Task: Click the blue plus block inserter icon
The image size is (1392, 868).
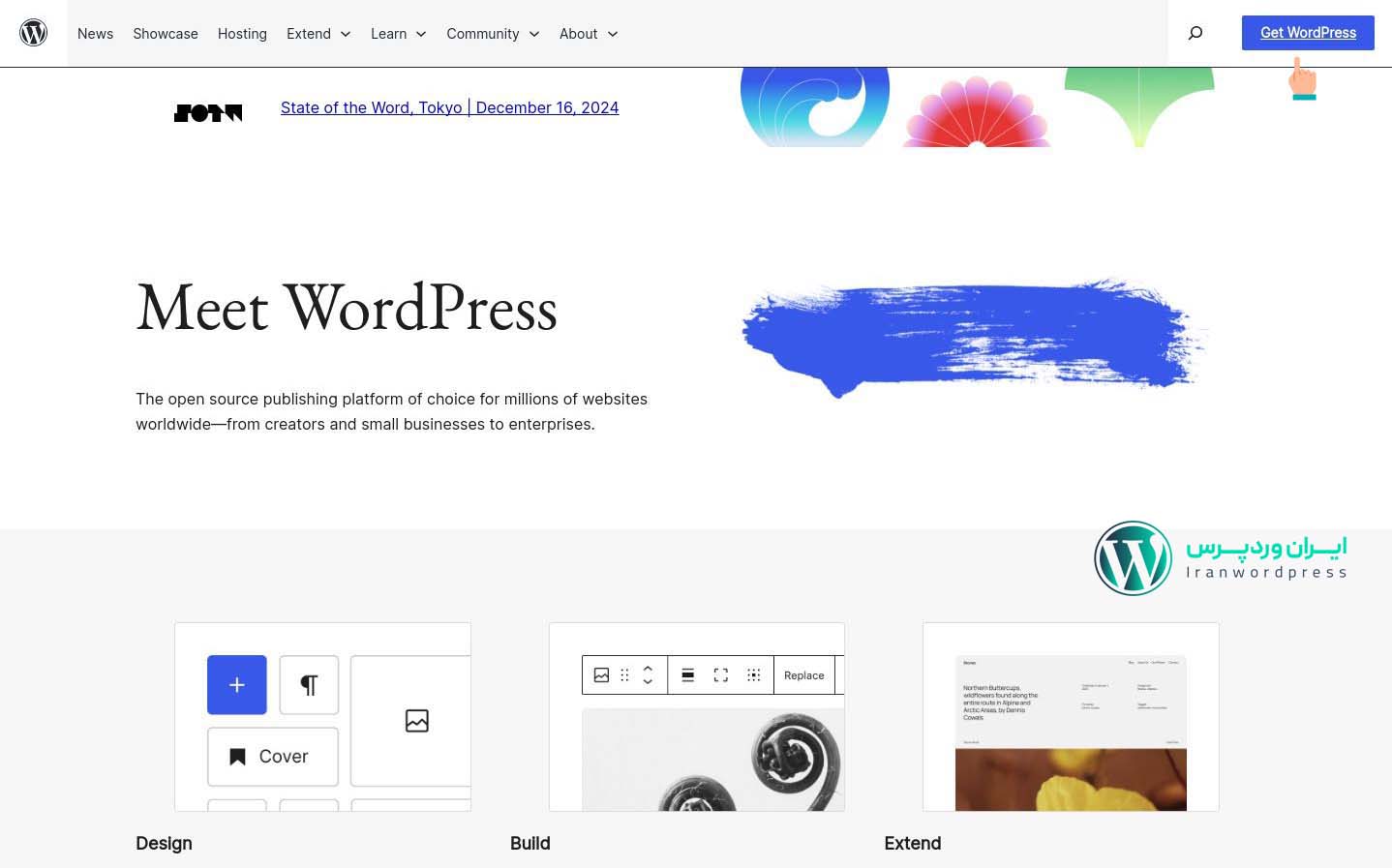Action: click(x=237, y=685)
